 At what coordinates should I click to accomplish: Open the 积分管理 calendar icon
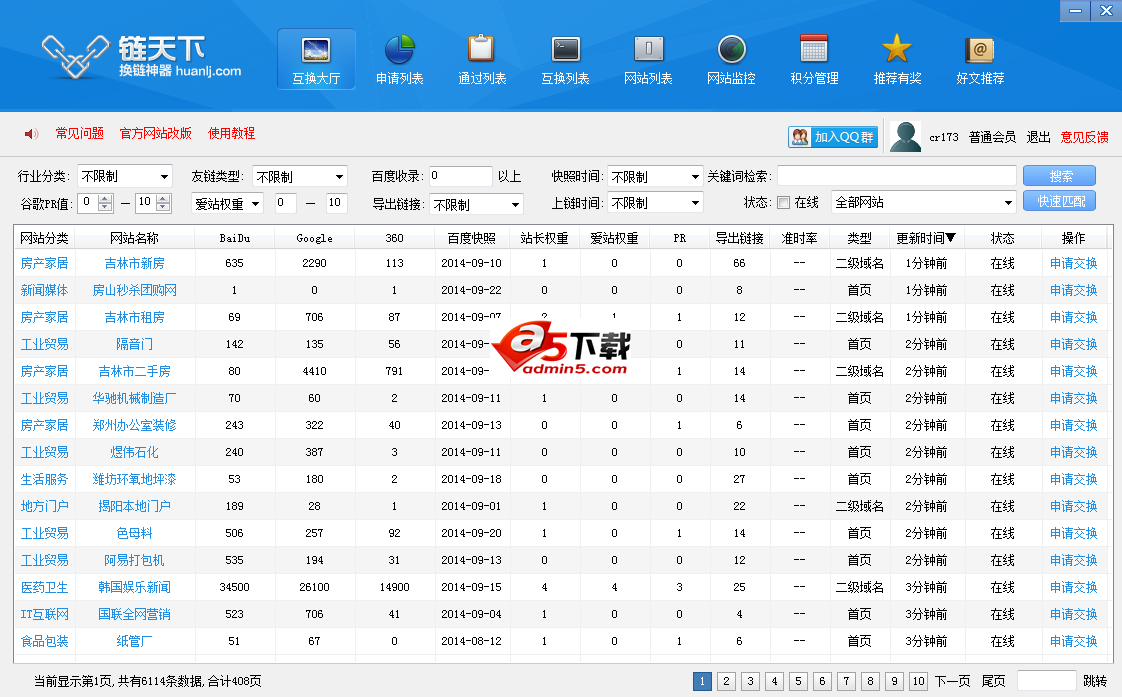pos(814,49)
